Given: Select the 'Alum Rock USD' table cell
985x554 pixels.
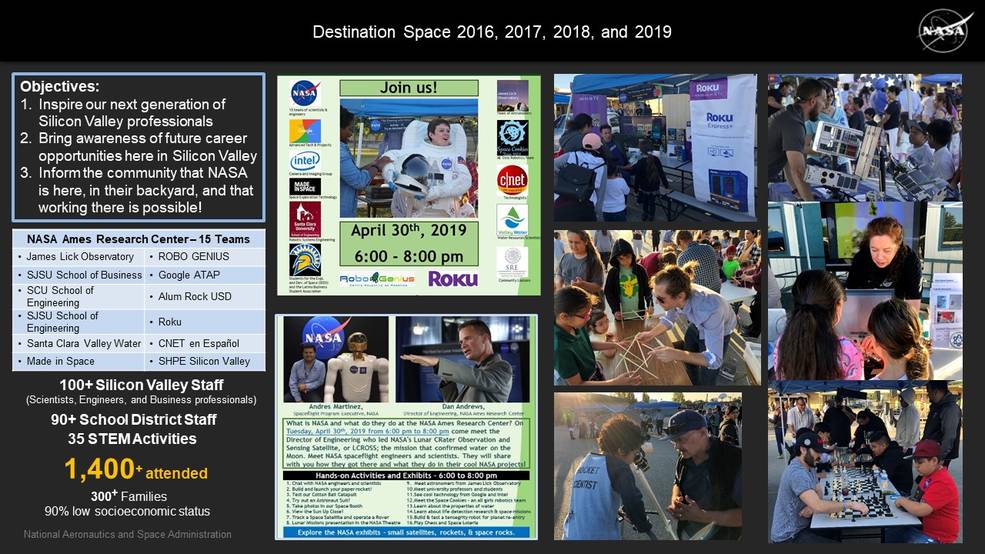Looking at the screenshot, I should 205,296.
